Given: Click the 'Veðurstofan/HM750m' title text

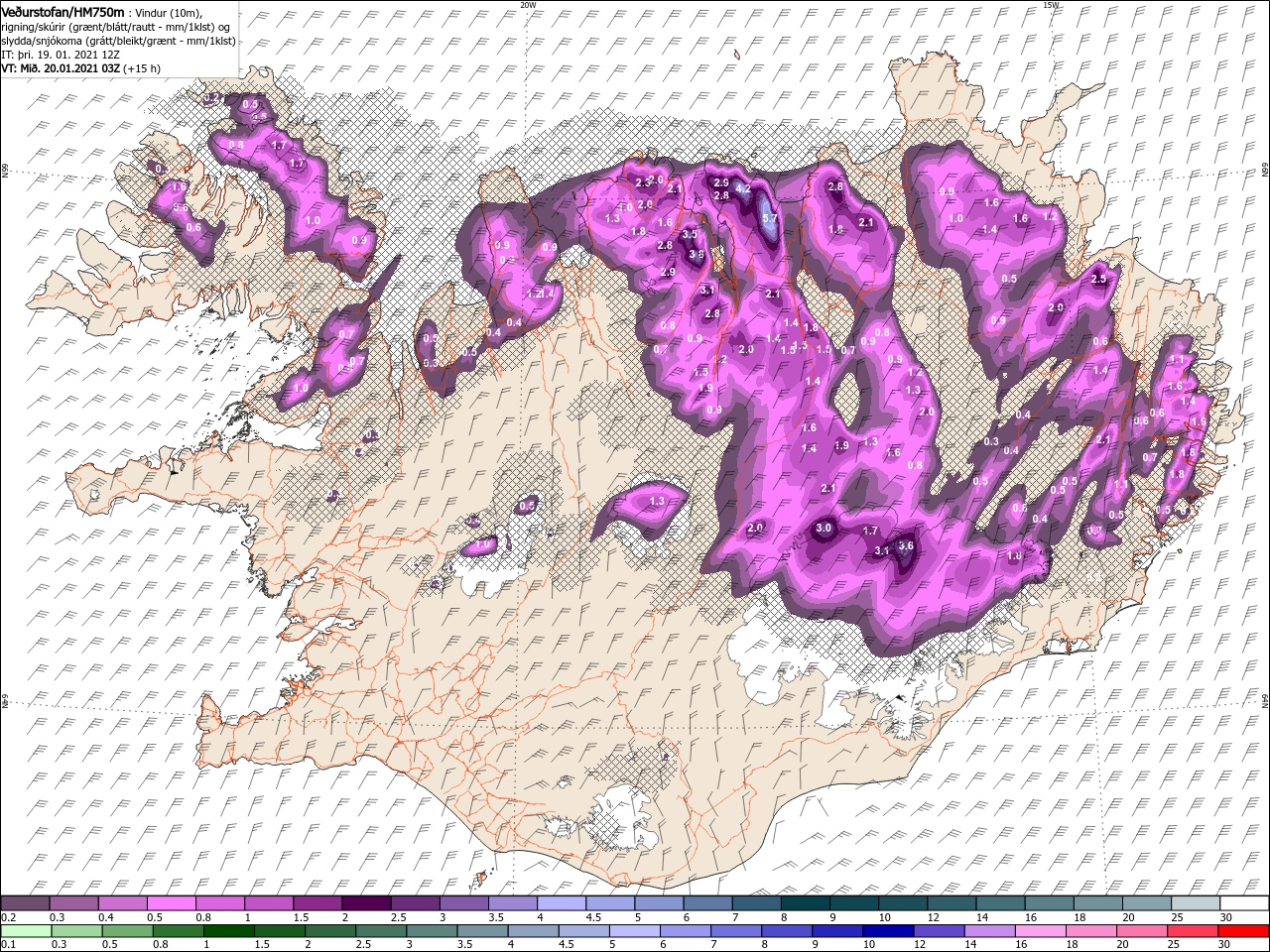Looking at the screenshot, I should 63,11.
